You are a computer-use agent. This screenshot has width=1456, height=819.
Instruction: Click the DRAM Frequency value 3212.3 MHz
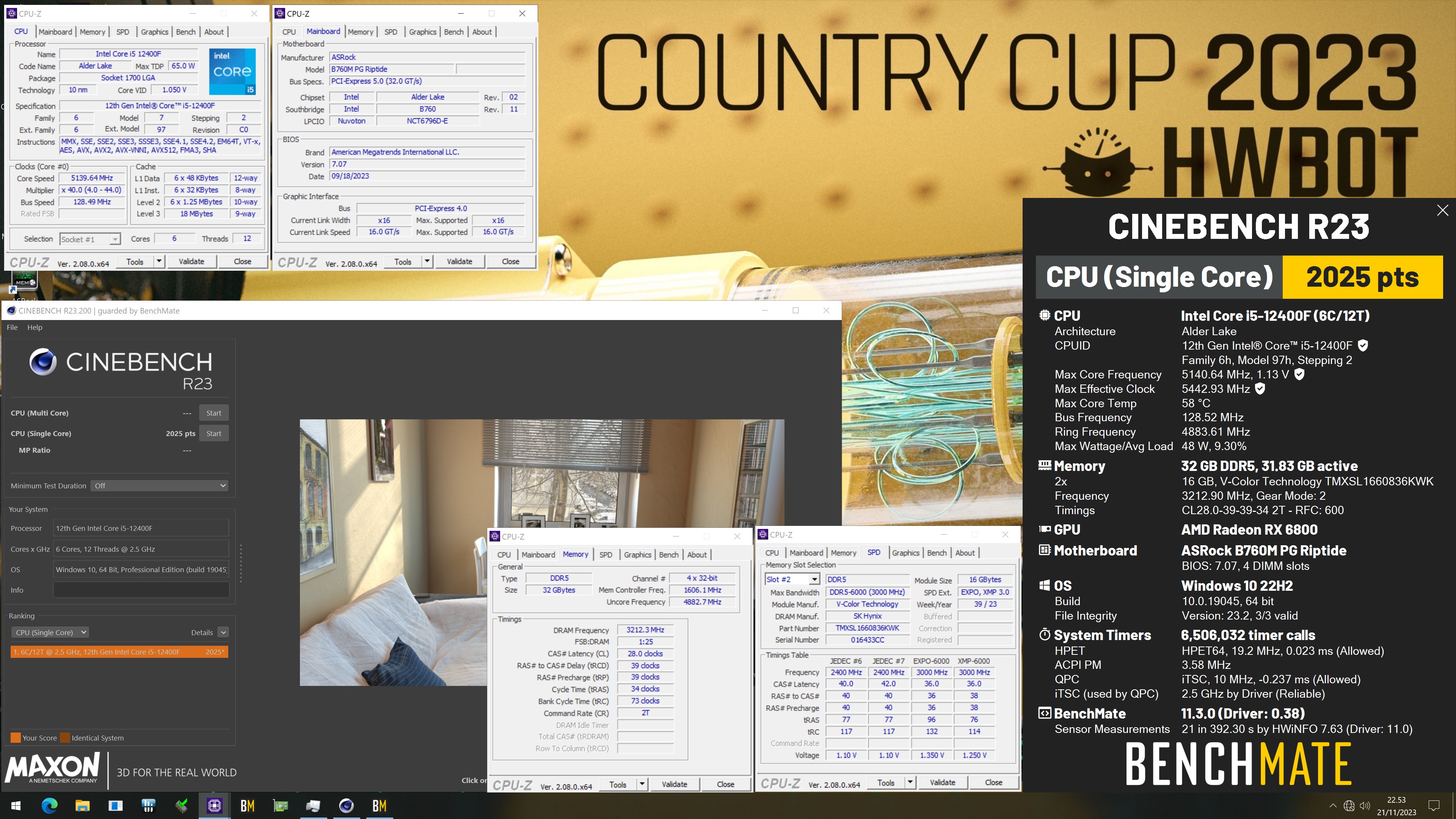pos(645,630)
